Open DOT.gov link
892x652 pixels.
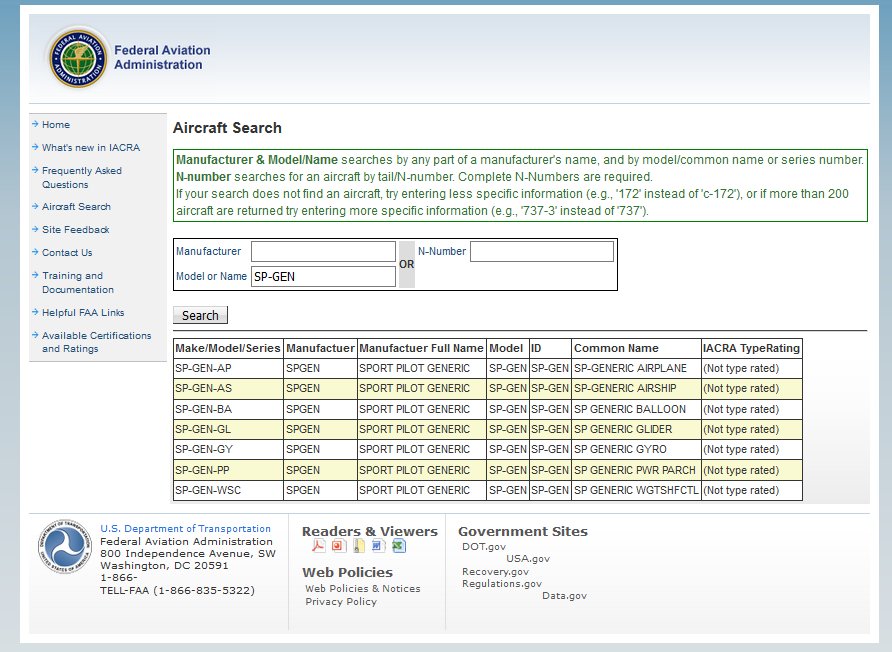(484, 547)
